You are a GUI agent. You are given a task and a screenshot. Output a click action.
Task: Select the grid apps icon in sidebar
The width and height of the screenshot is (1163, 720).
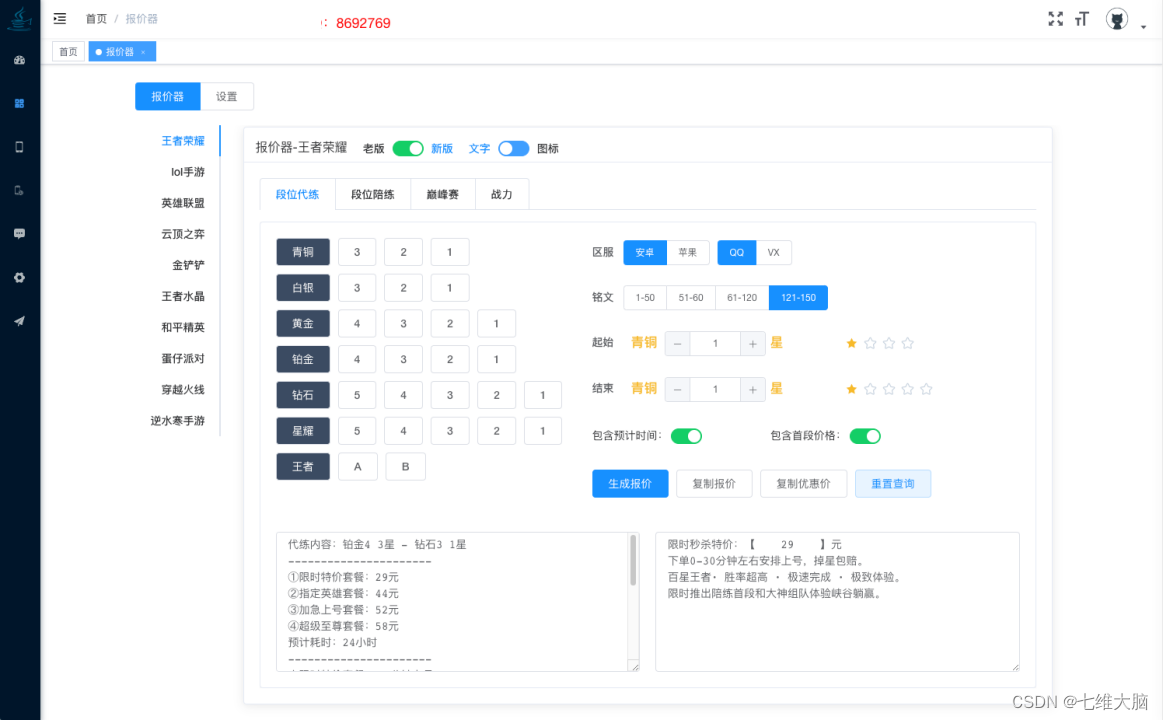click(x=19, y=103)
